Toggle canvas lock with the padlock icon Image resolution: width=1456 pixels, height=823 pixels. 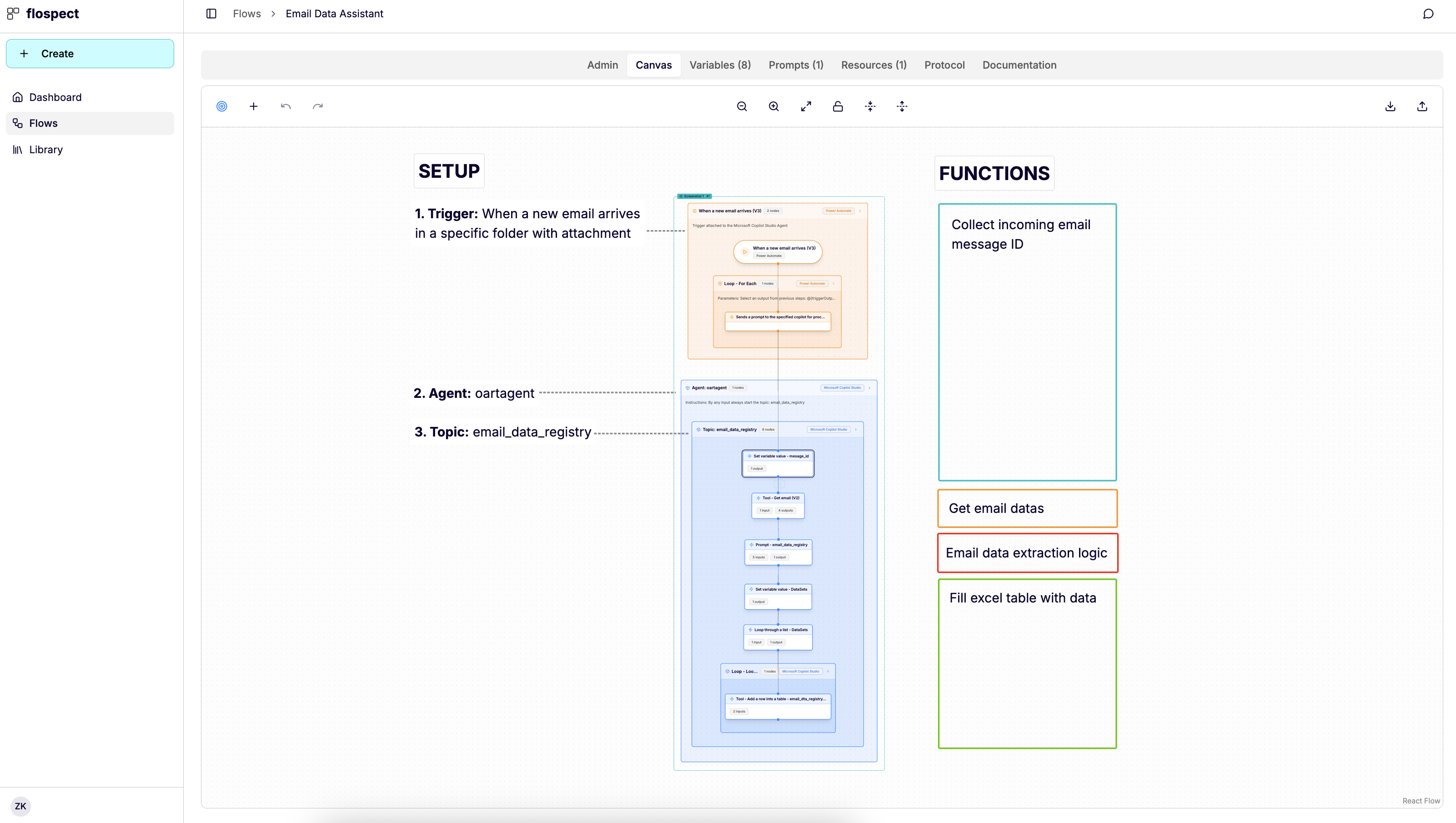point(838,106)
